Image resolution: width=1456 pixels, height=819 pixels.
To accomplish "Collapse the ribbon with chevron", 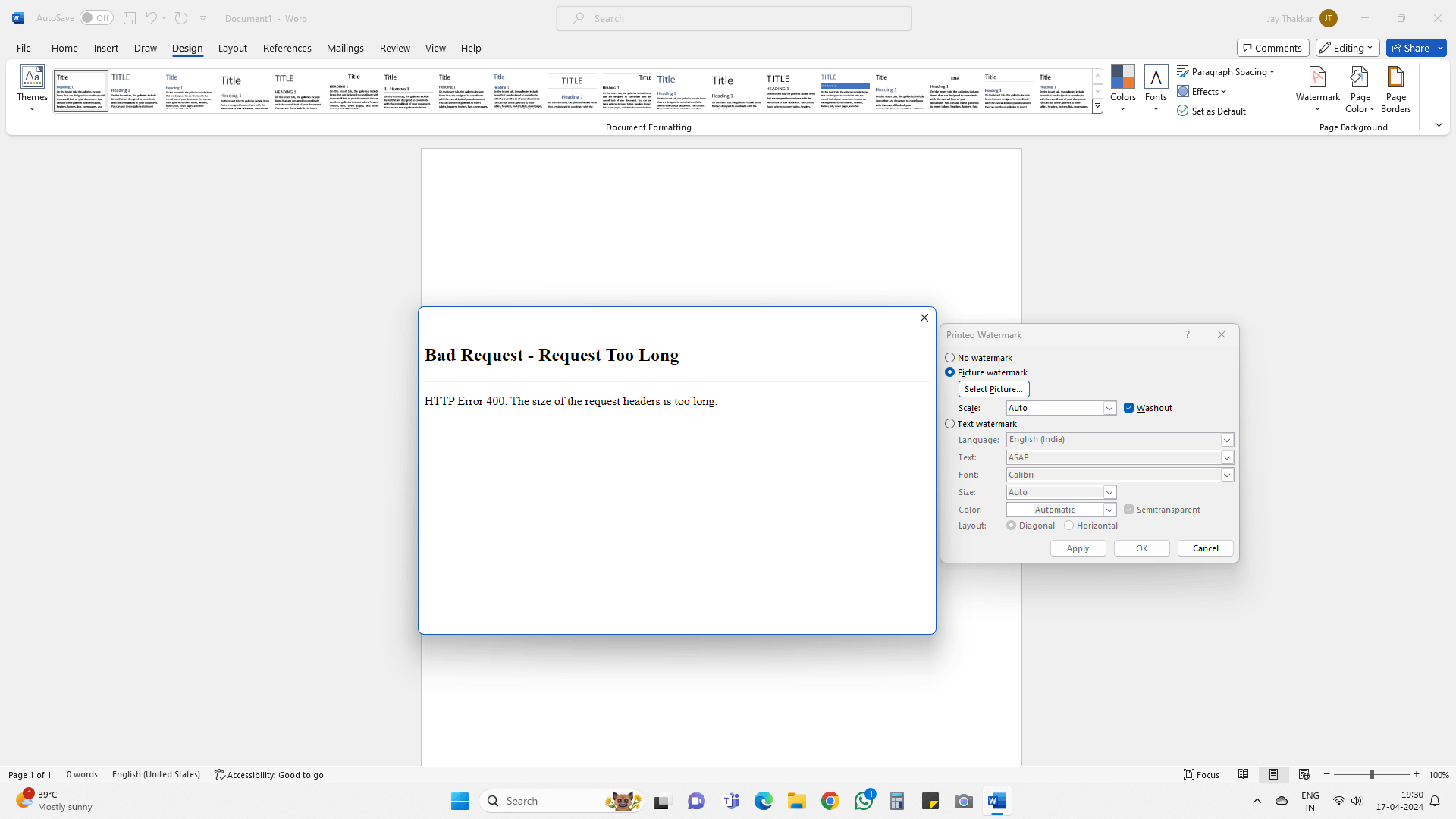I will coord(1439,124).
